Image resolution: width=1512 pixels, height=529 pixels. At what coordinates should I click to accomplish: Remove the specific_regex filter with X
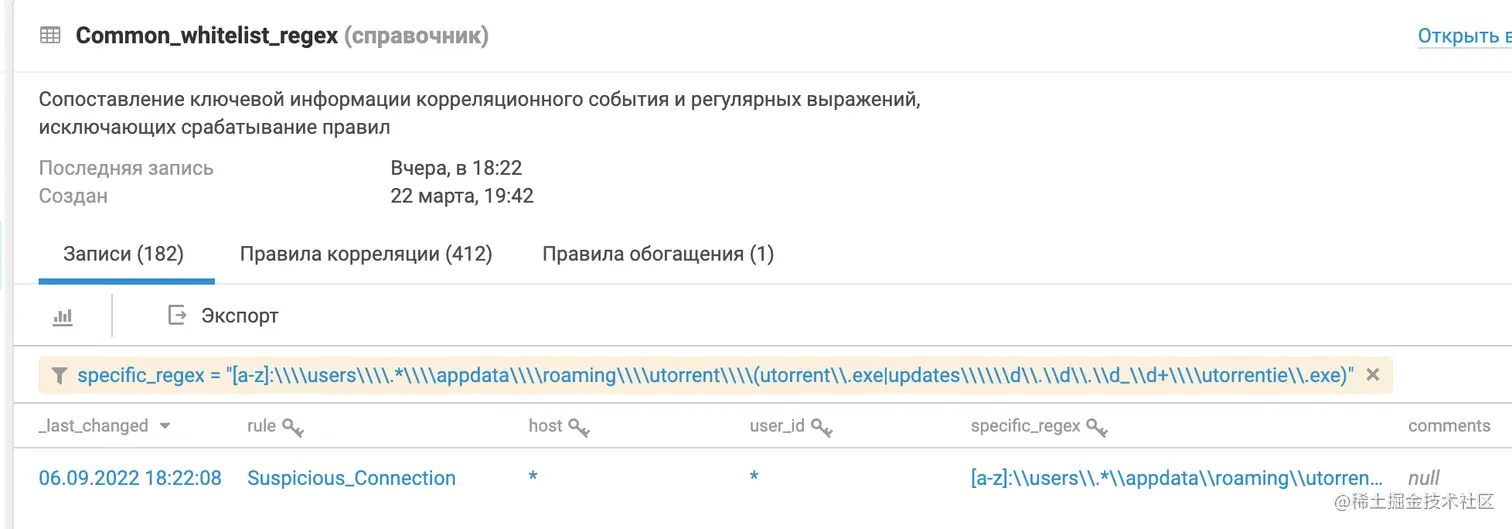(1373, 375)
